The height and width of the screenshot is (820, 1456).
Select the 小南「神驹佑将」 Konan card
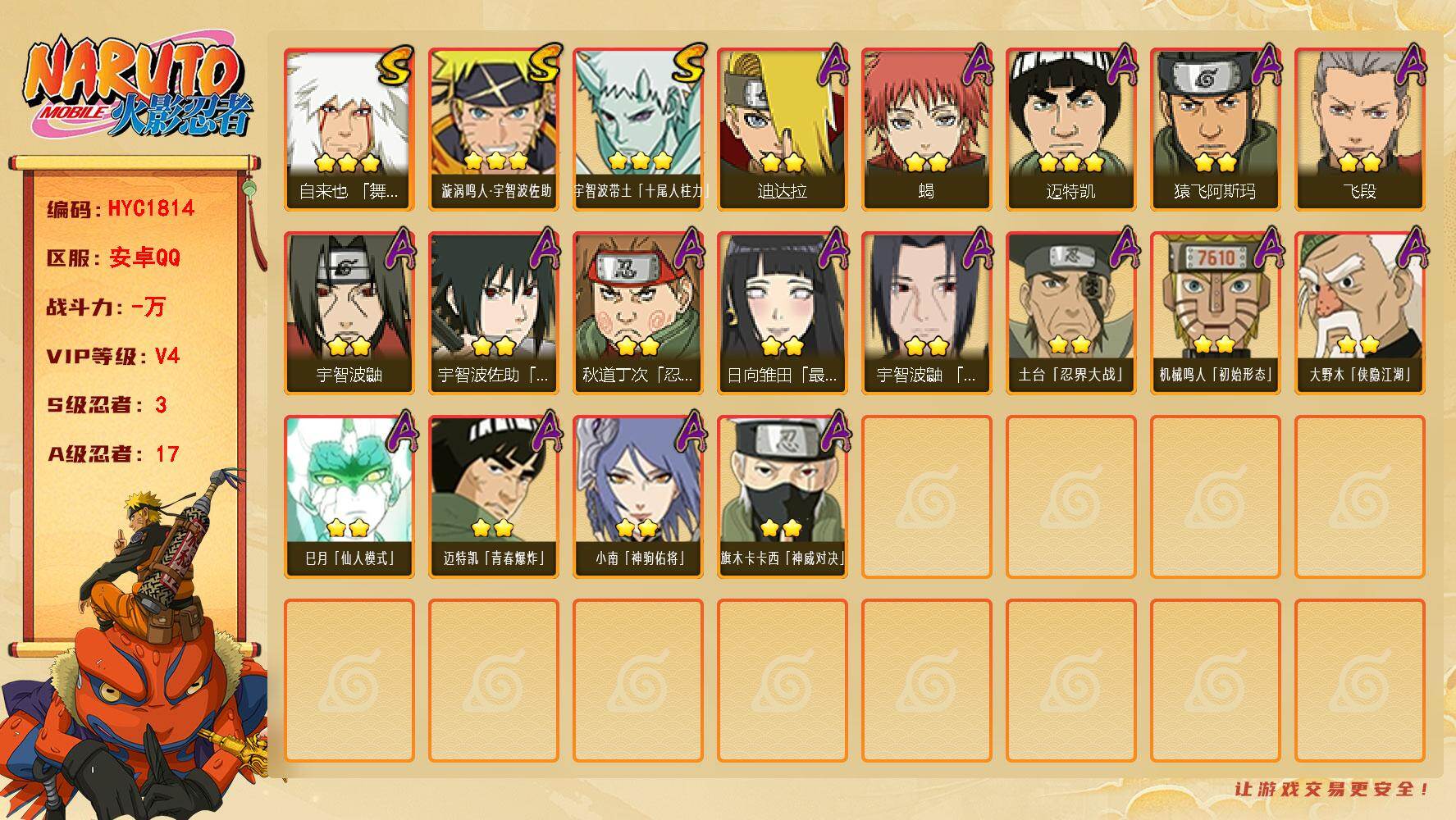point(637,496)
